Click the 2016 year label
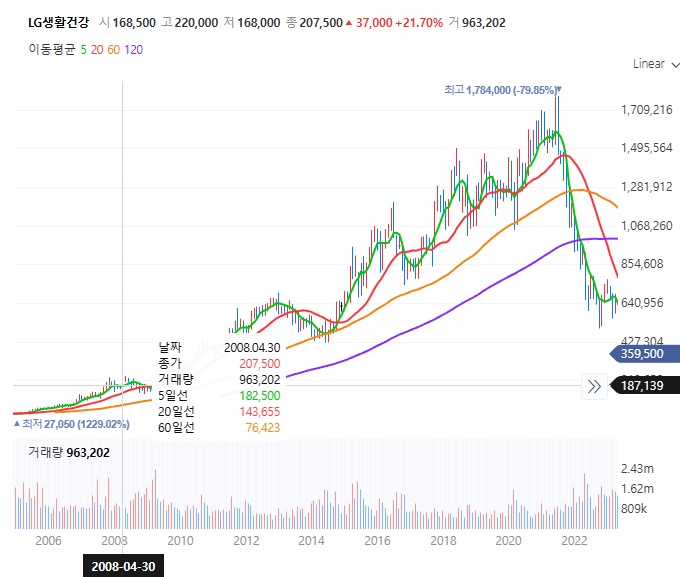 point(377,541)
